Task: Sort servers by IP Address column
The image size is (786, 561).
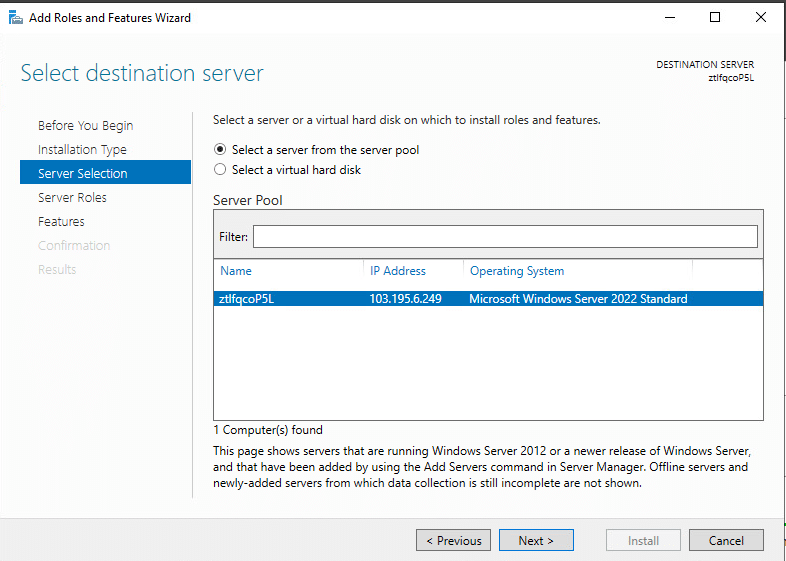Action: pos(397,271)
